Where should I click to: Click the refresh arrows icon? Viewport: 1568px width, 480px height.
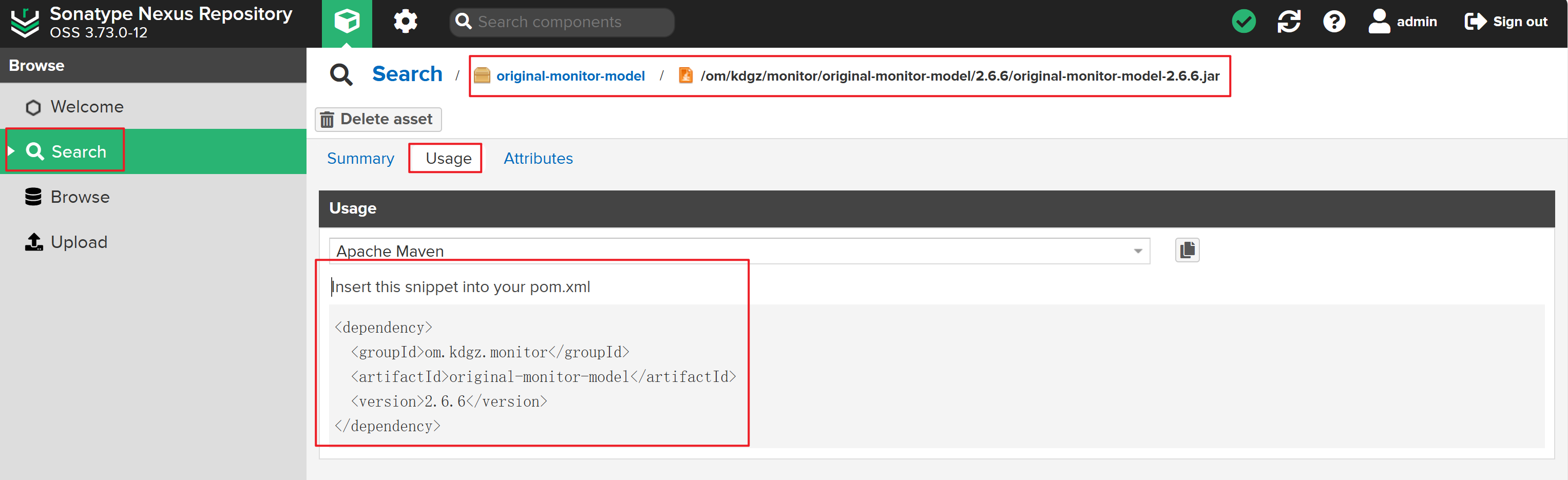[x=1289, y=21]
